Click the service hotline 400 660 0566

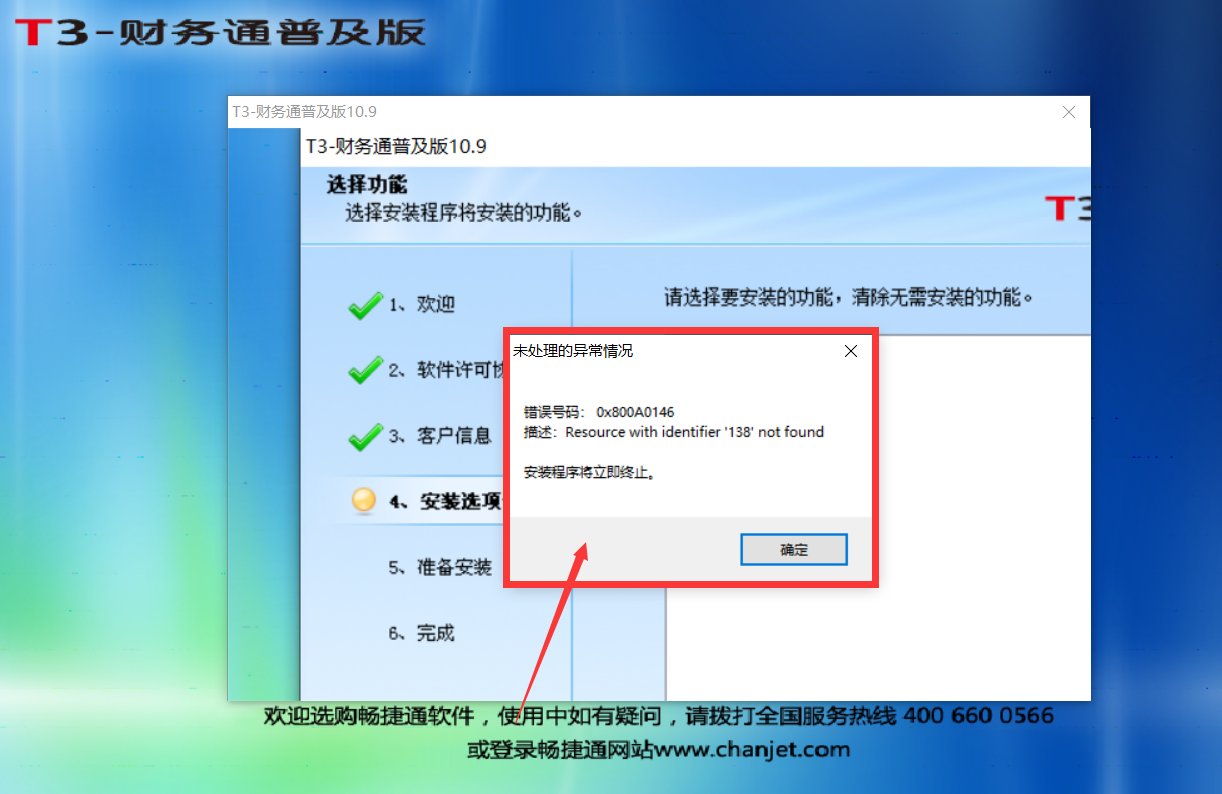[x=978, y=716]
